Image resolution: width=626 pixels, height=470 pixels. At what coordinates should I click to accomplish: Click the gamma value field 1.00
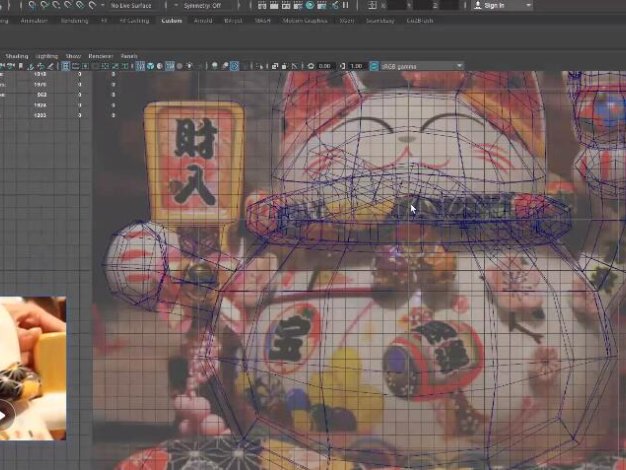[357, 66]
